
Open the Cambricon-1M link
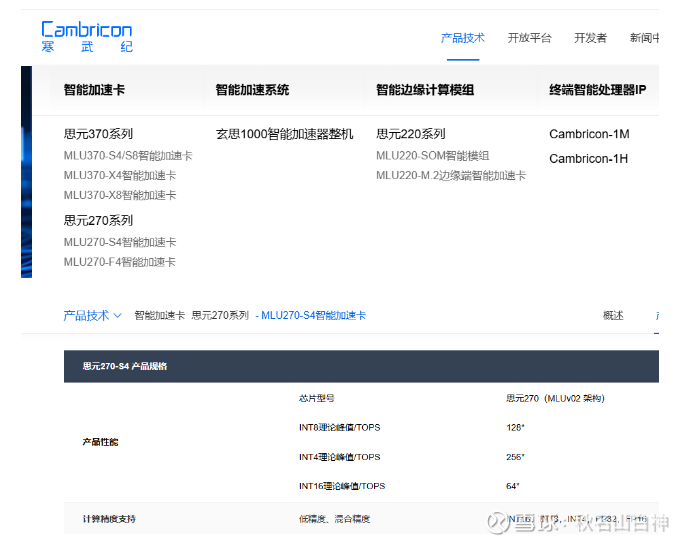(589, 134)
